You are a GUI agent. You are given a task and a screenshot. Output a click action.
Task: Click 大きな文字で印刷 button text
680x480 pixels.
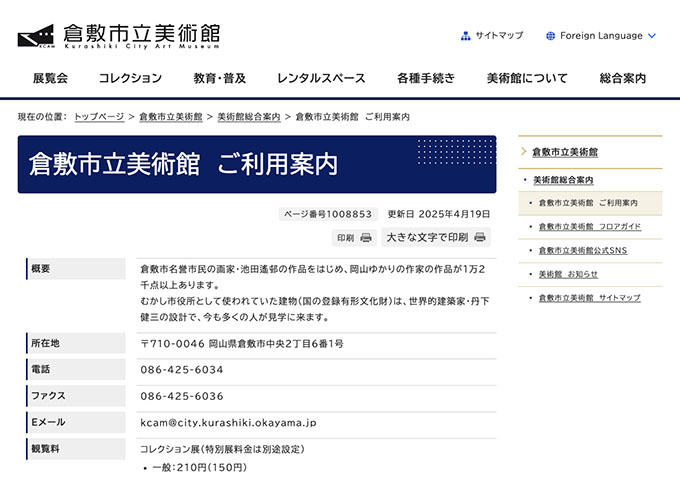coord(427,238)
